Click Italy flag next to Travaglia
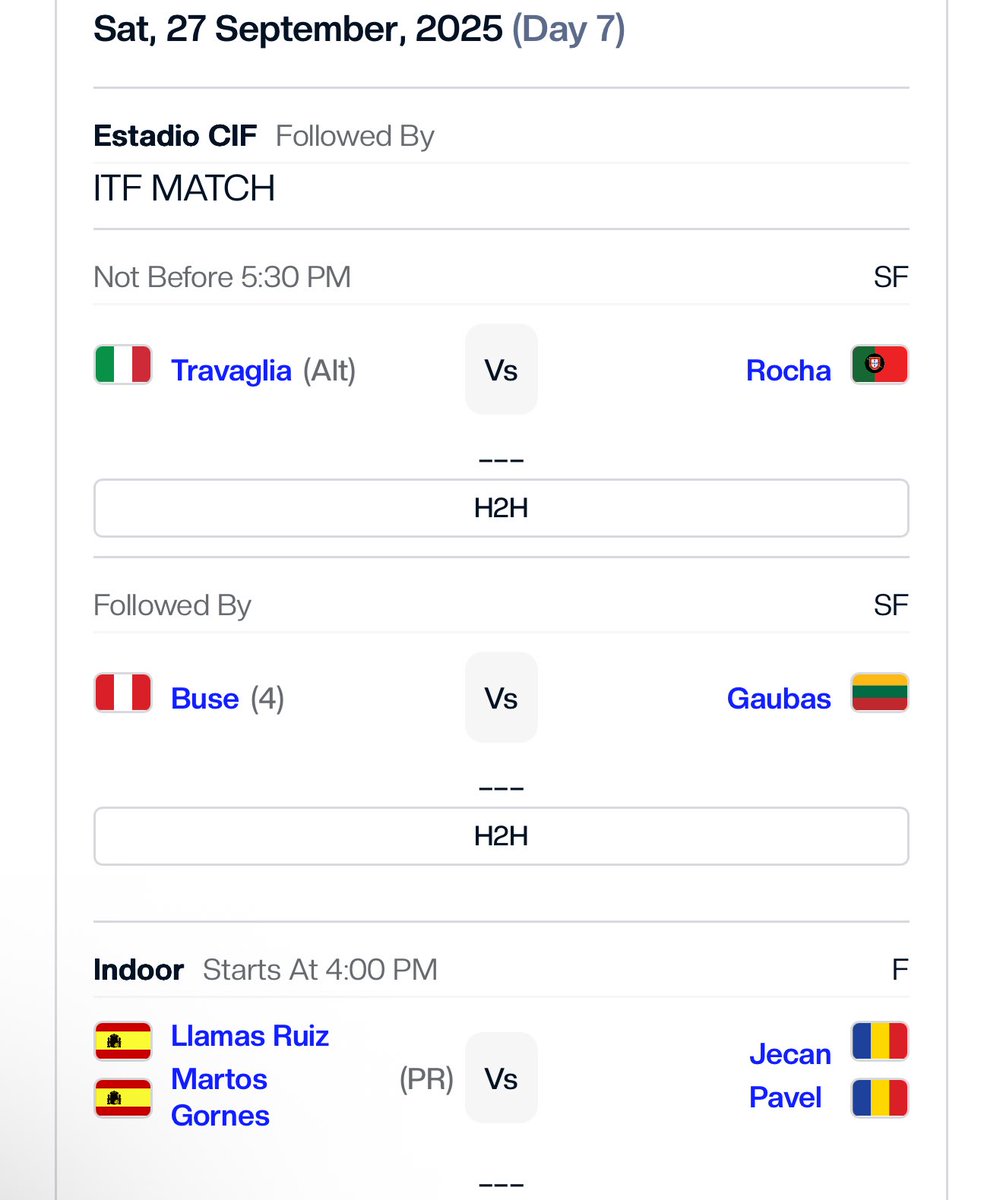The image size is (1003, 1200). (x=123, y=365)
